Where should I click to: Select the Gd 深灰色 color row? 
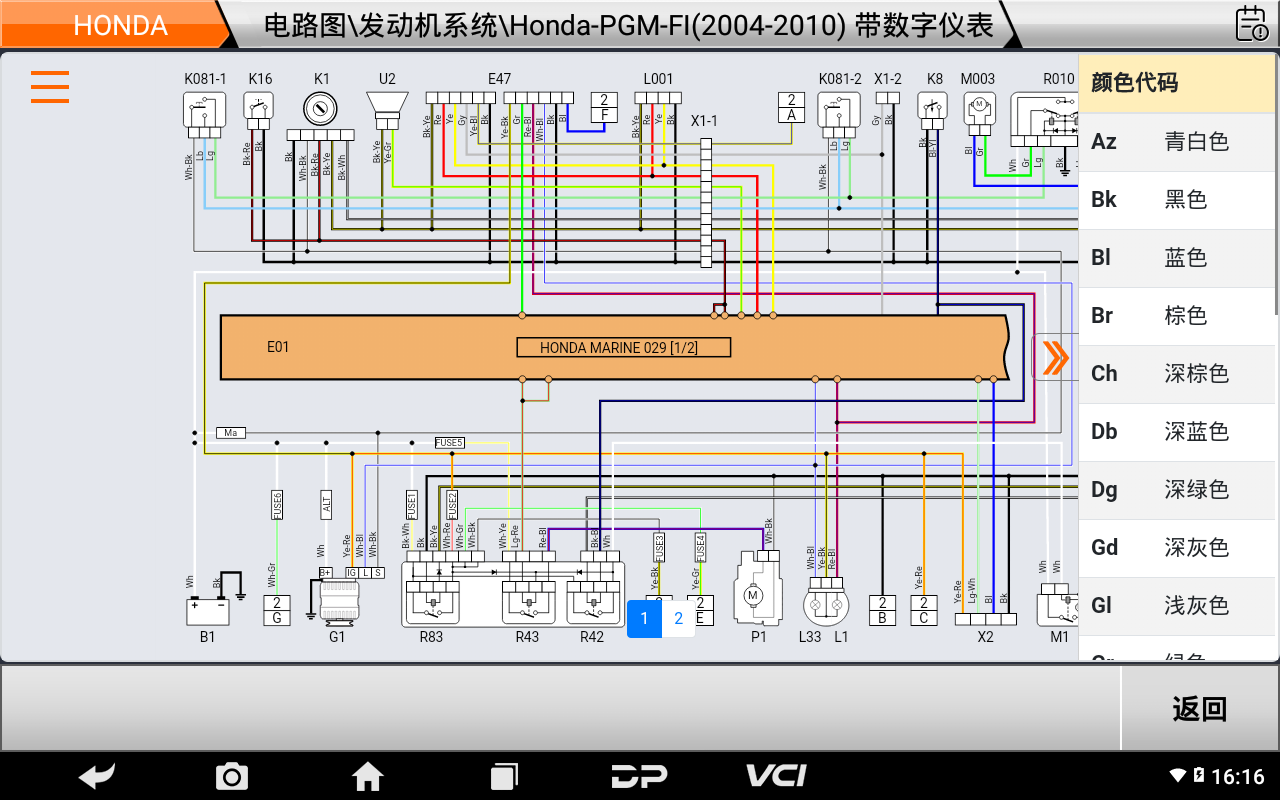(x=1178, y=547)
